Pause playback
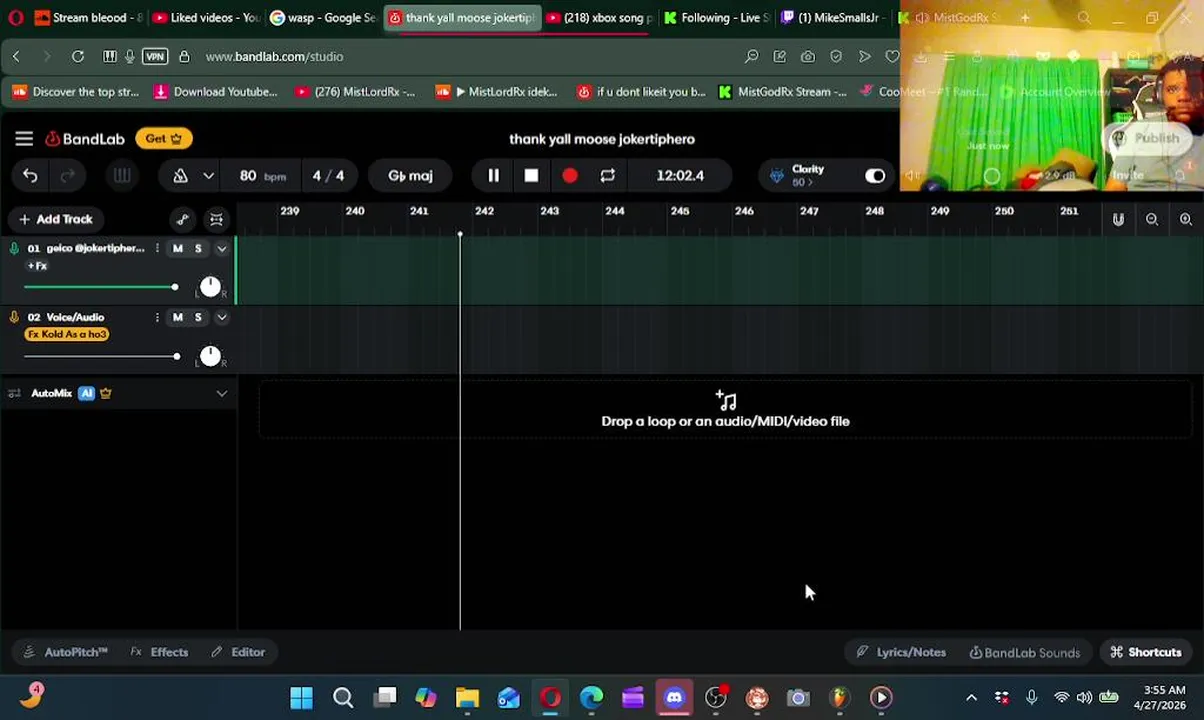Viewport: 1204px width, 720px height. pyautogui.click(x=493, y=176)
